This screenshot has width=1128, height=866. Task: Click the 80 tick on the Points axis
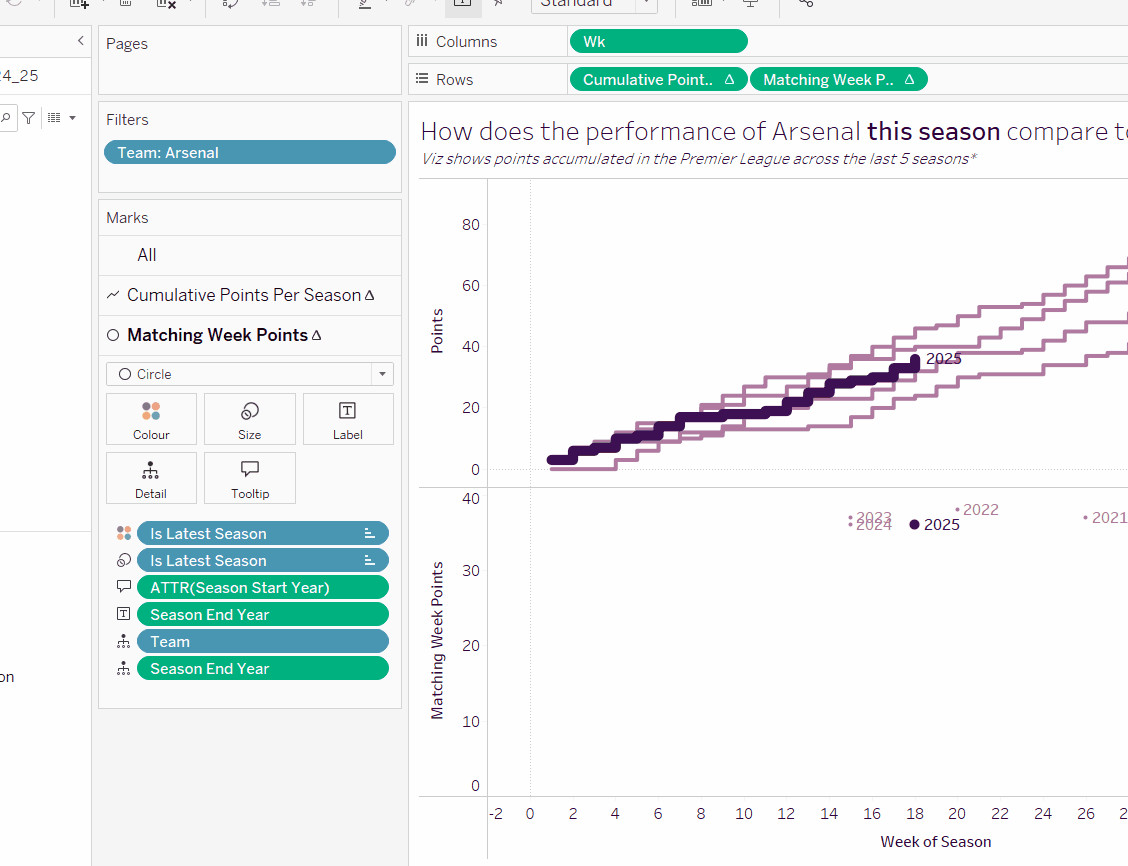point(470,224)
